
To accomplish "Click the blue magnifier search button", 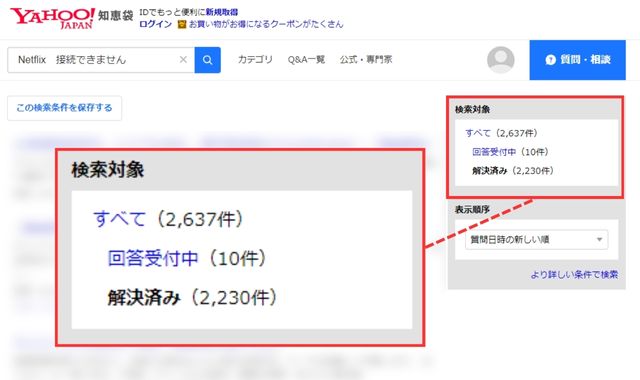I will point(207,60).
